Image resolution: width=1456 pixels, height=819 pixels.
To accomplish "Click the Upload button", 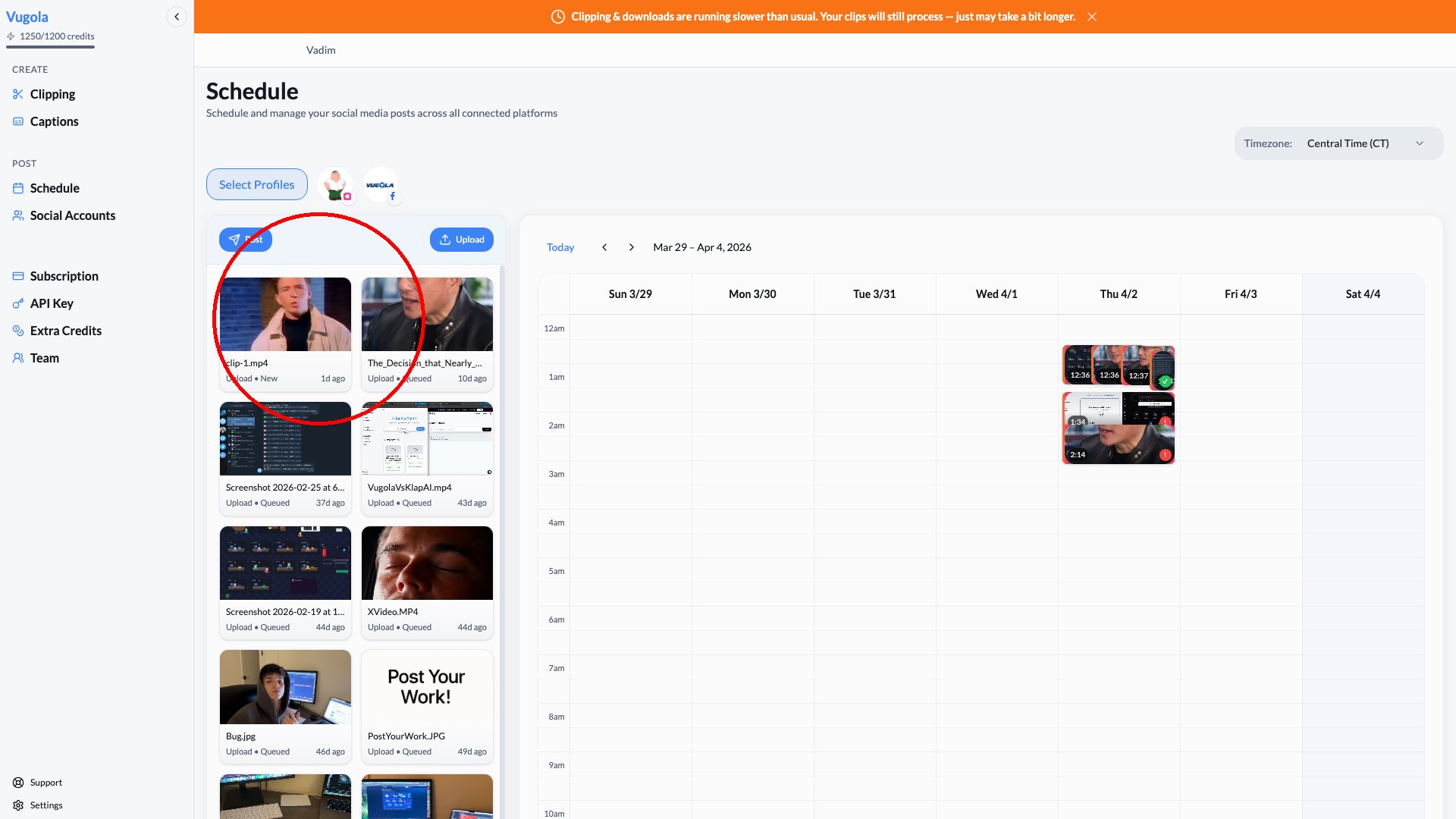I will pos(461,239).
